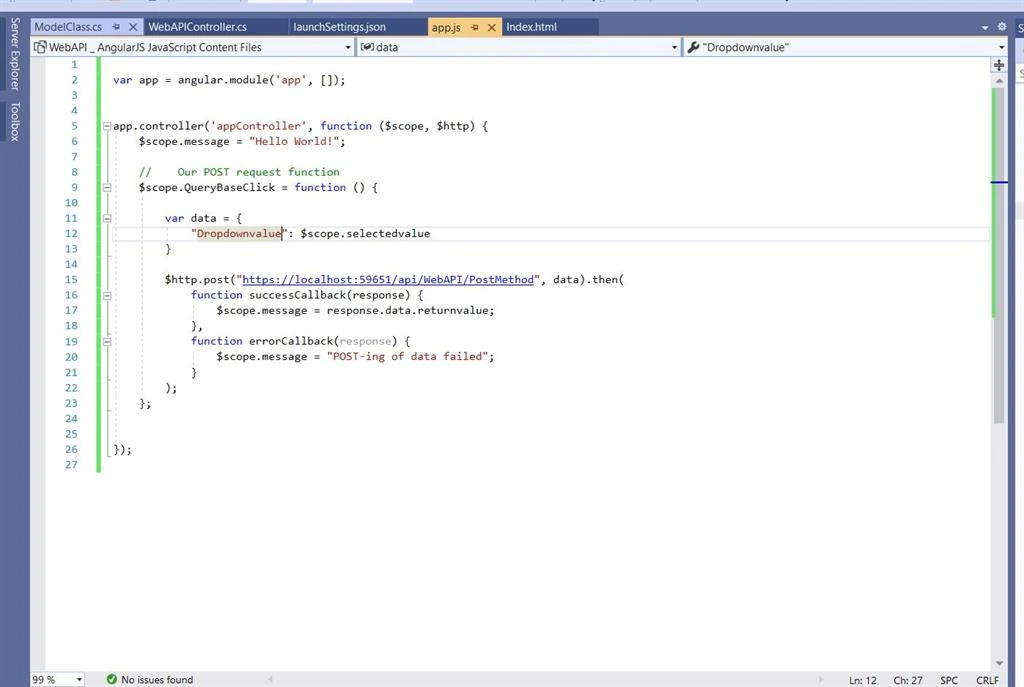
Task: Click the horizontal scrollbar right arrow
Action: click(x=820, y=679)
